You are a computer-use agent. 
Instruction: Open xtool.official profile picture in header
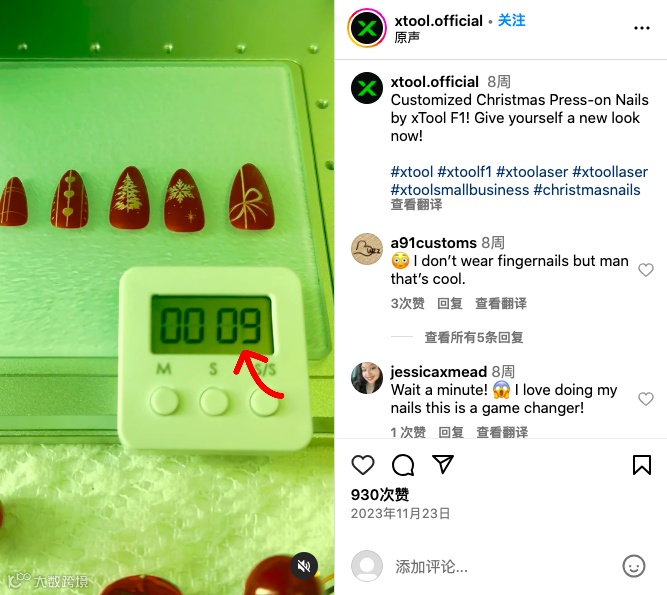click(367, 28)
